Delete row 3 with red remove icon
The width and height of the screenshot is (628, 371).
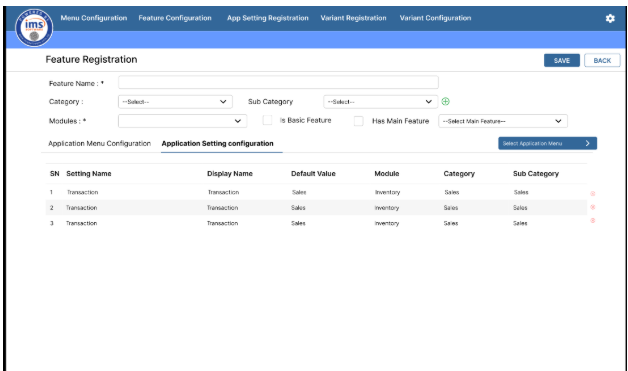[x=593, y=220]
